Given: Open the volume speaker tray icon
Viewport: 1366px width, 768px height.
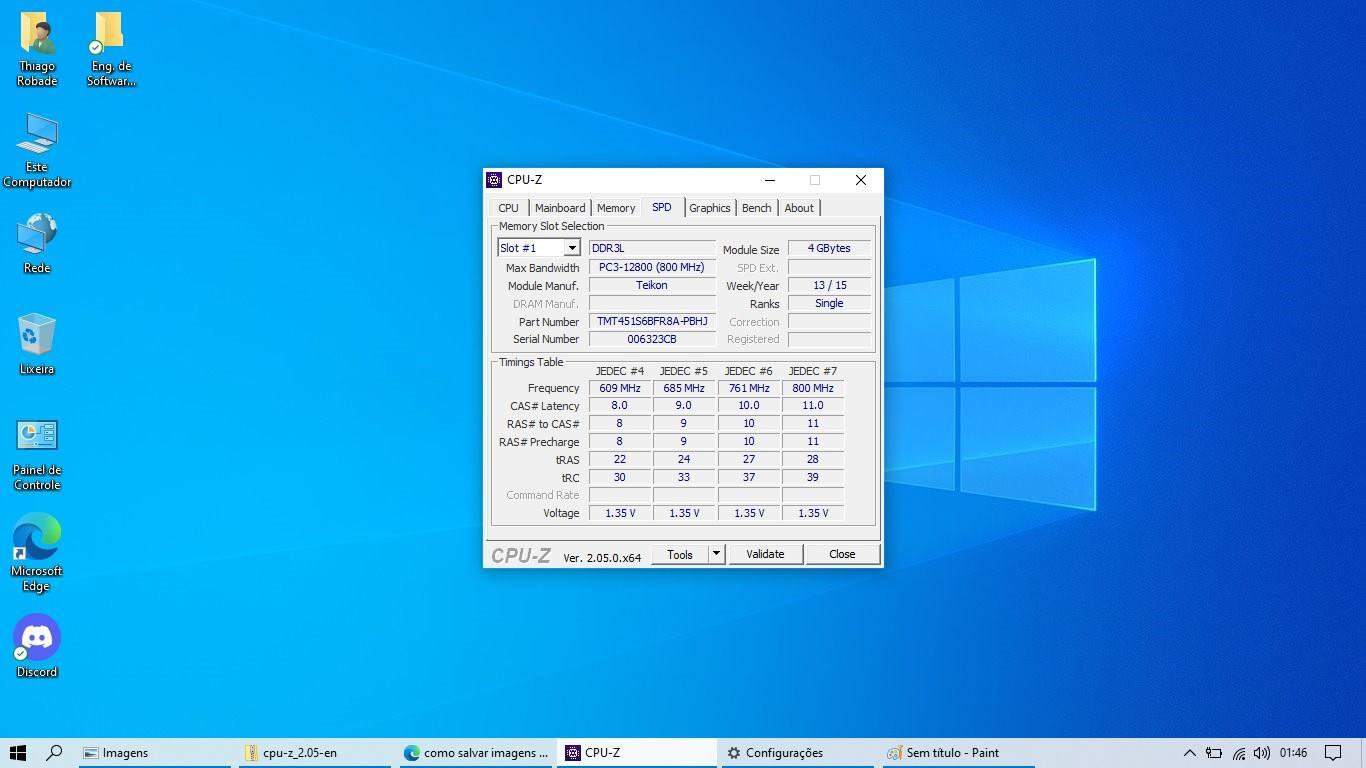Looking at the screenshot, I should pos(1261,753).
